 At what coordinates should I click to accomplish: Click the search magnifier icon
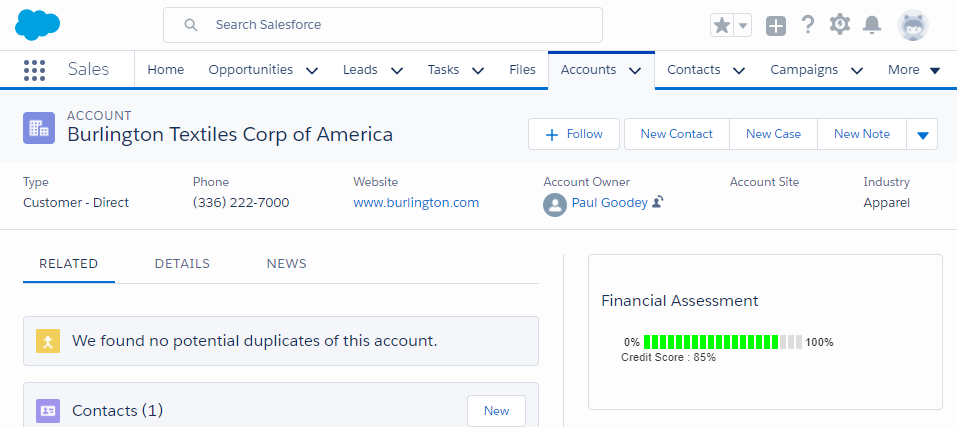(x=191, y=25)
